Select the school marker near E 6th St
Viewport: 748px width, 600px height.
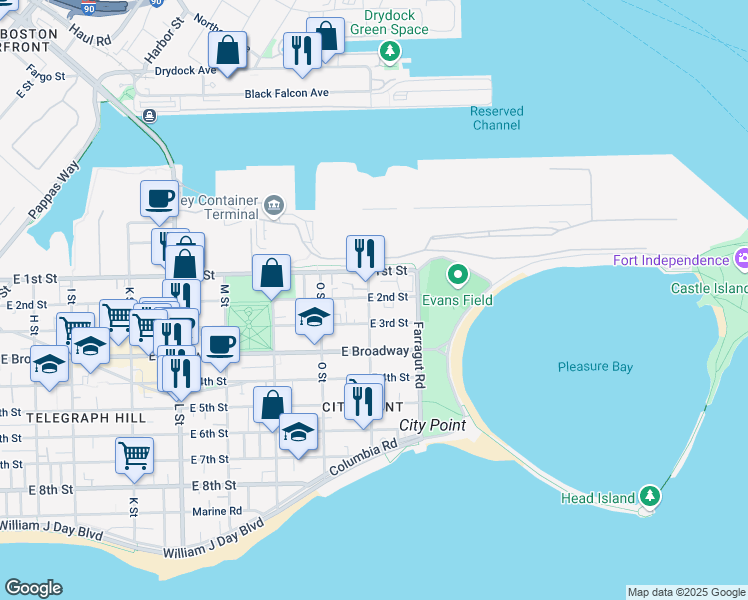point(298,431)
